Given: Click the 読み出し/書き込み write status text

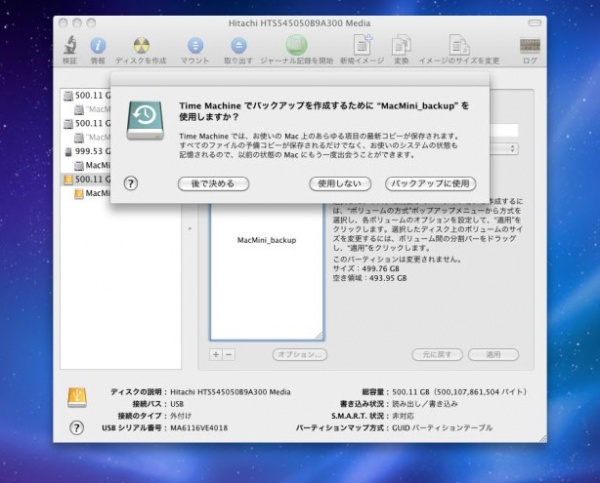Looking at the screenshot, I should [x=425, y=404].
